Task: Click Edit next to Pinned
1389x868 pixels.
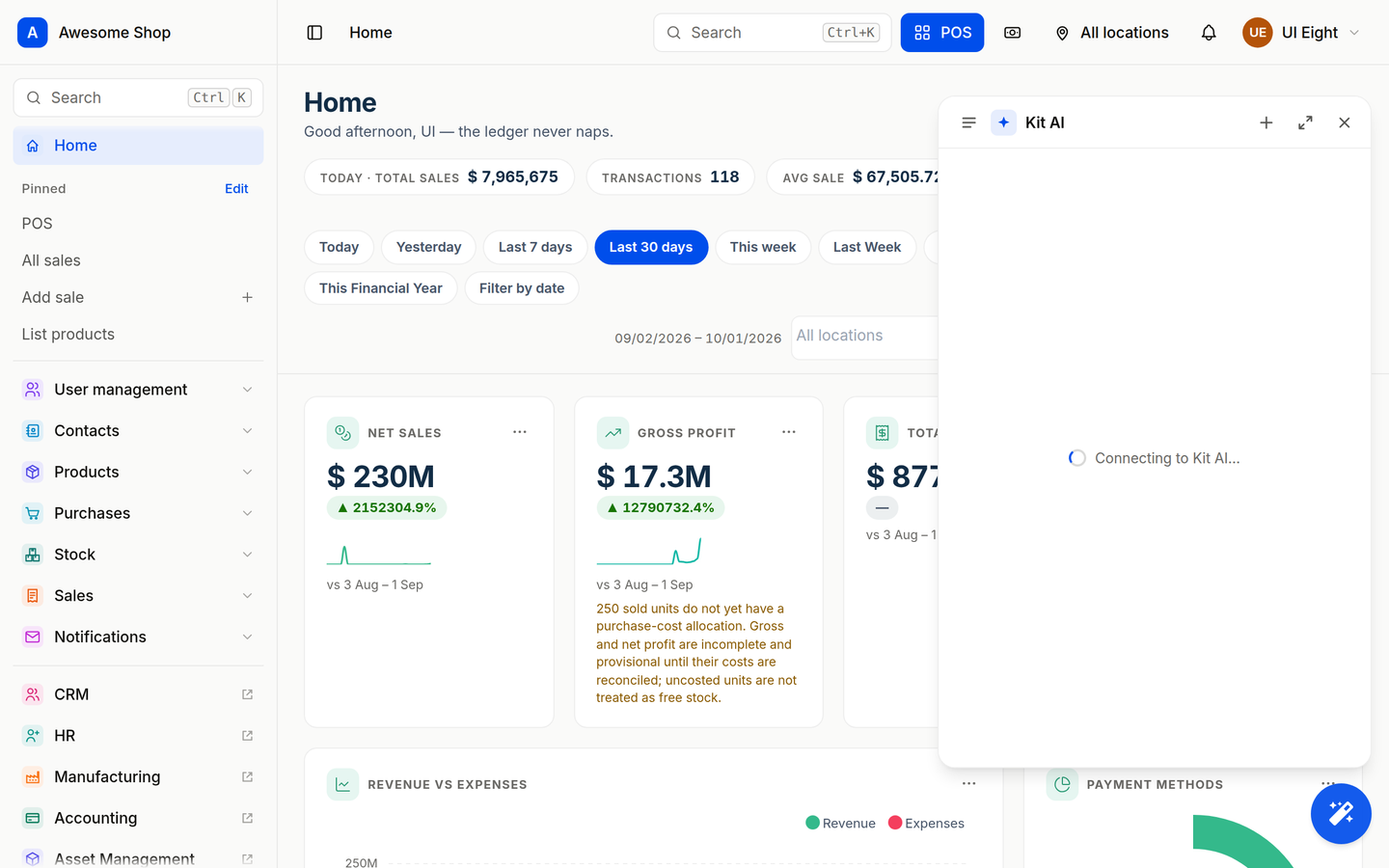Action: [236, 189]
